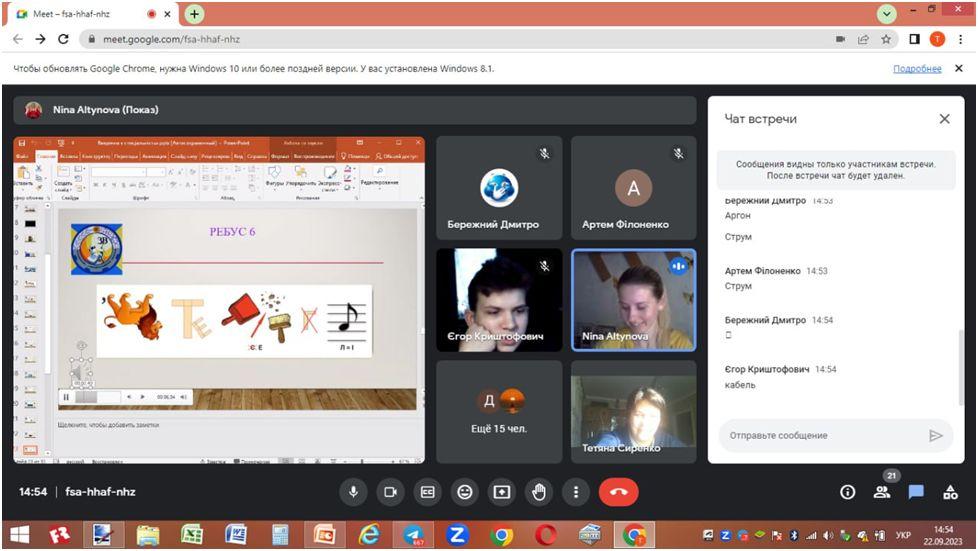Screen dimensions: 978x551
Task: Show the participants list icon
Action: click(x=882, y=492)
